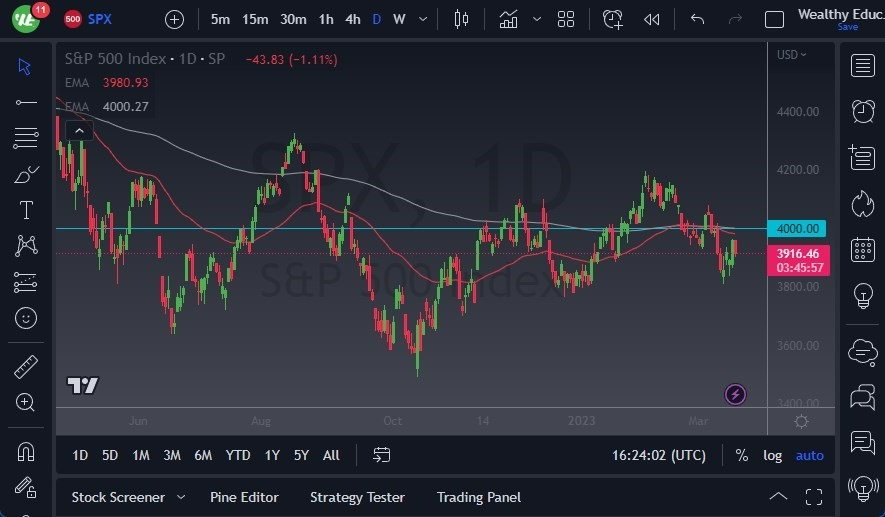Switch to the 15m interval
This screenshot has height=517, width=885.
(255, 20)
